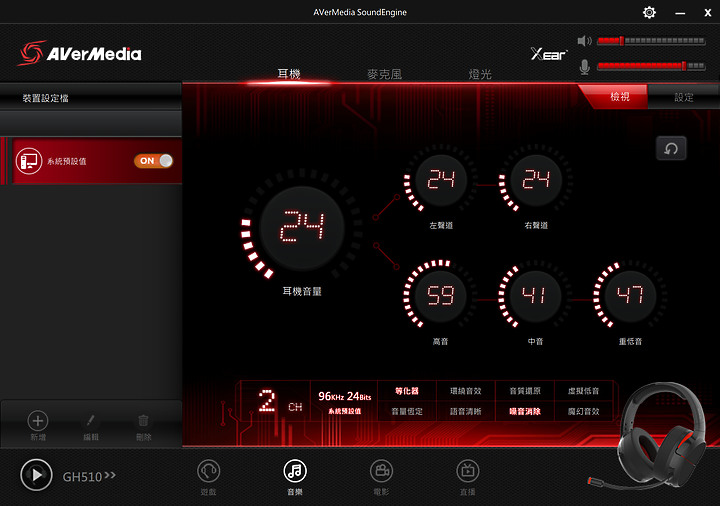Switch to the 麥克風 microphone tab
The width and height of the screenshot is (720, 506).
coord(385,74)
